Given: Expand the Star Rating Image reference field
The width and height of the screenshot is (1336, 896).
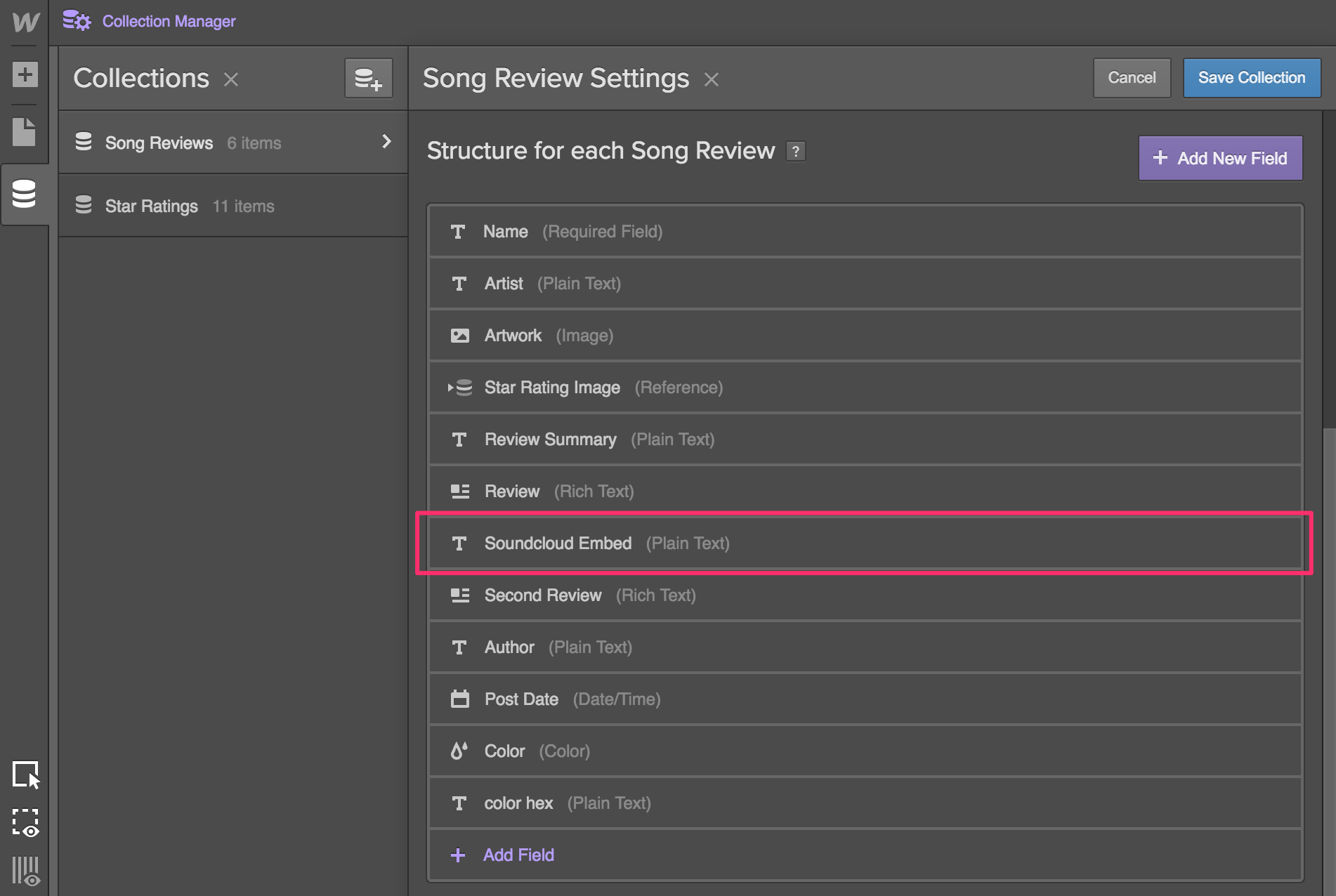Looking at the screenshot, I should tap(865, 387).
